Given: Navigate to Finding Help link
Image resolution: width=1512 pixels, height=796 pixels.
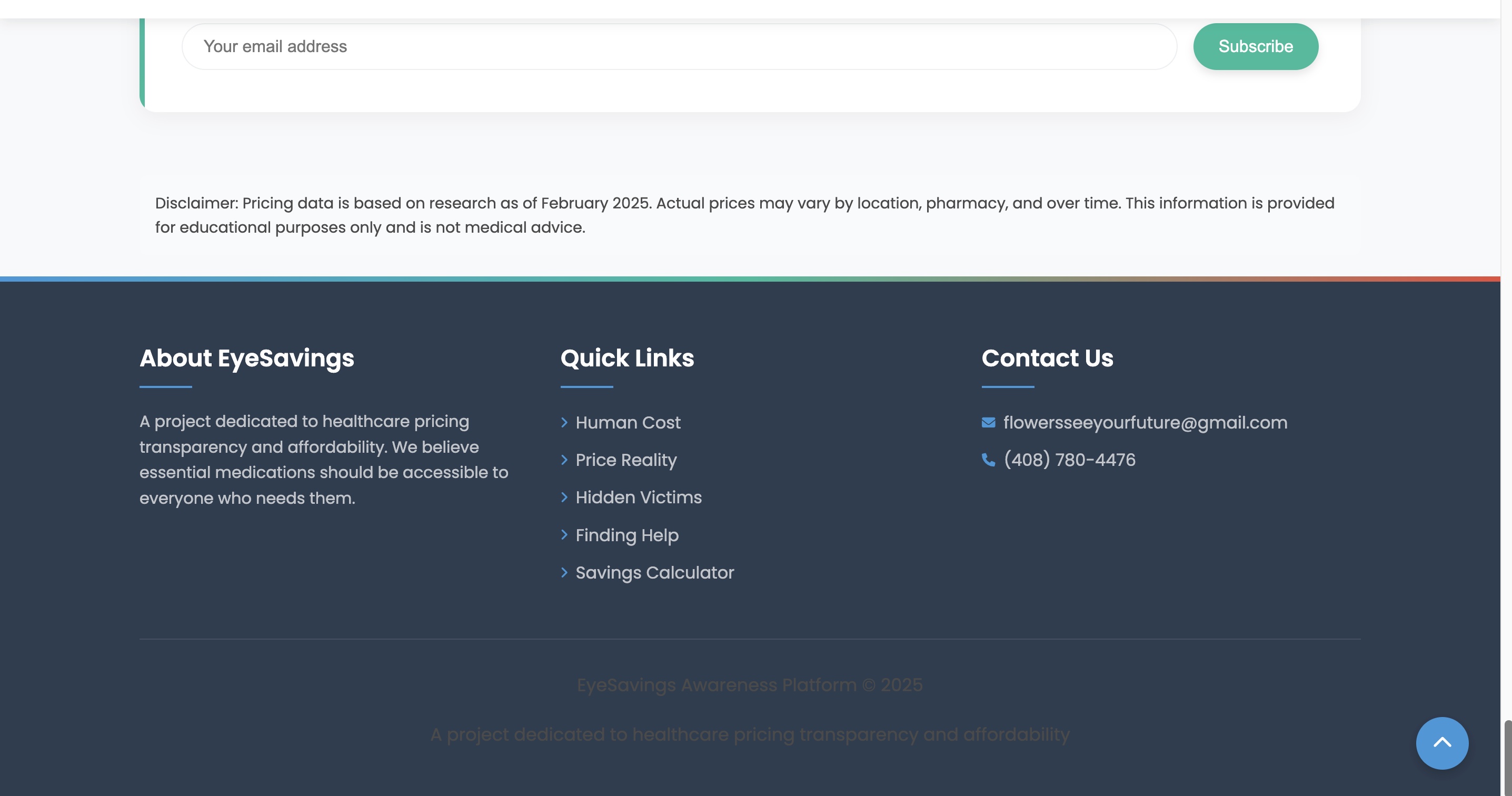Looking at the screenshot, I should point(626,535).
